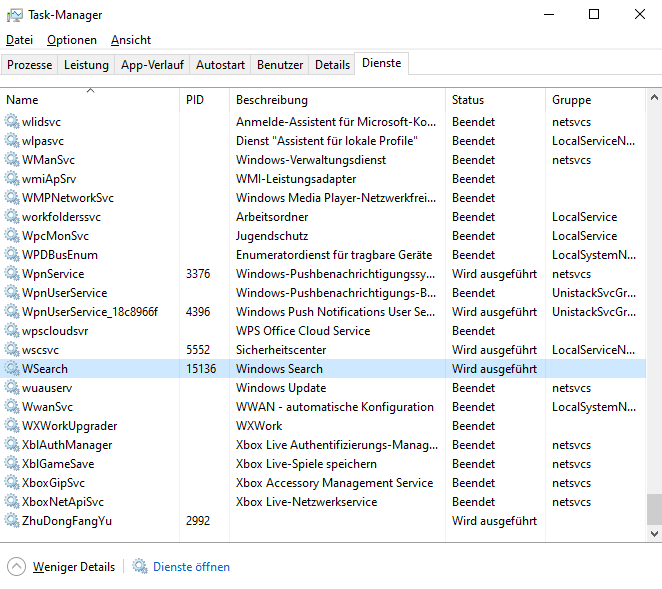Sort by the Status column header
This screenshot has height=589, width=662.
click(x=468, y=100)
